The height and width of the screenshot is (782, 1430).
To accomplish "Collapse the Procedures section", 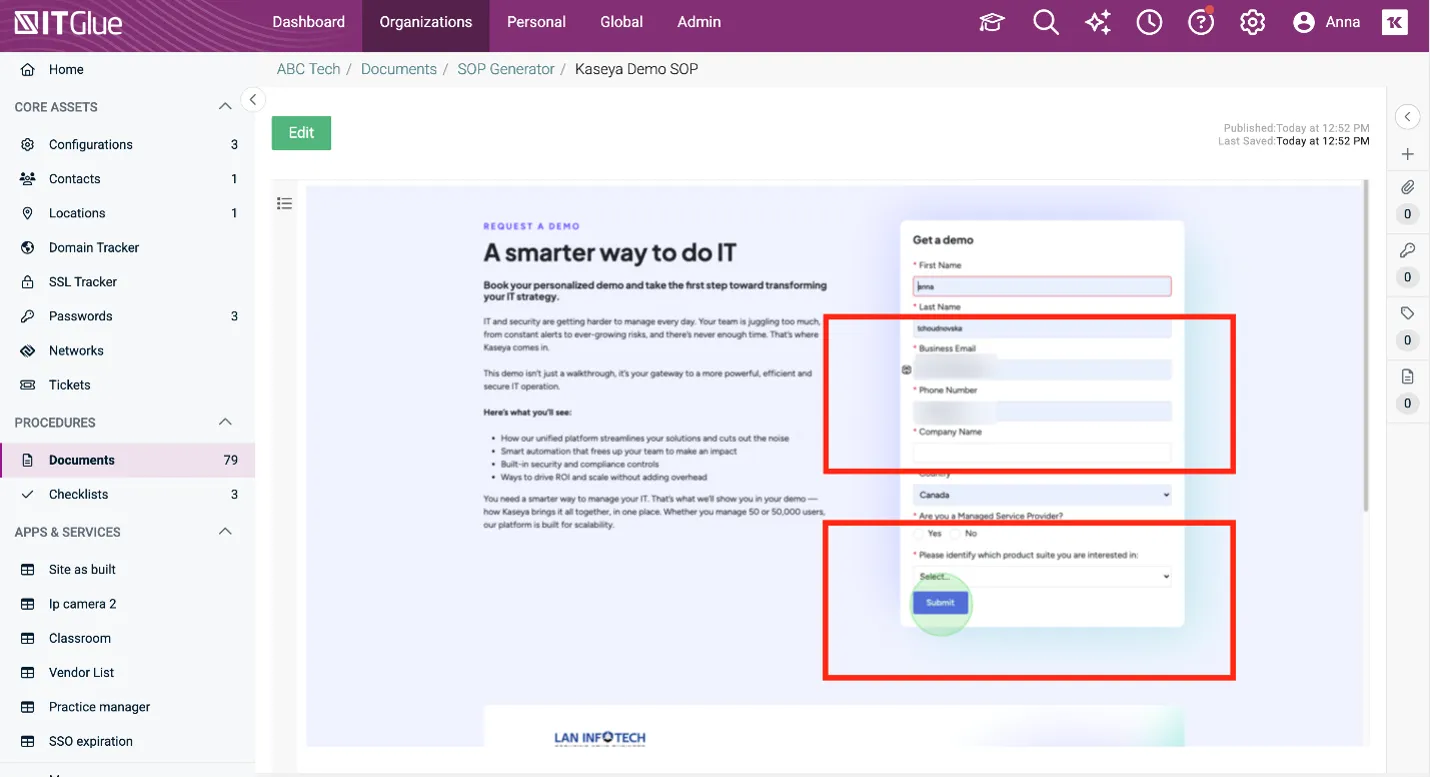I will (x=225, y=423).
